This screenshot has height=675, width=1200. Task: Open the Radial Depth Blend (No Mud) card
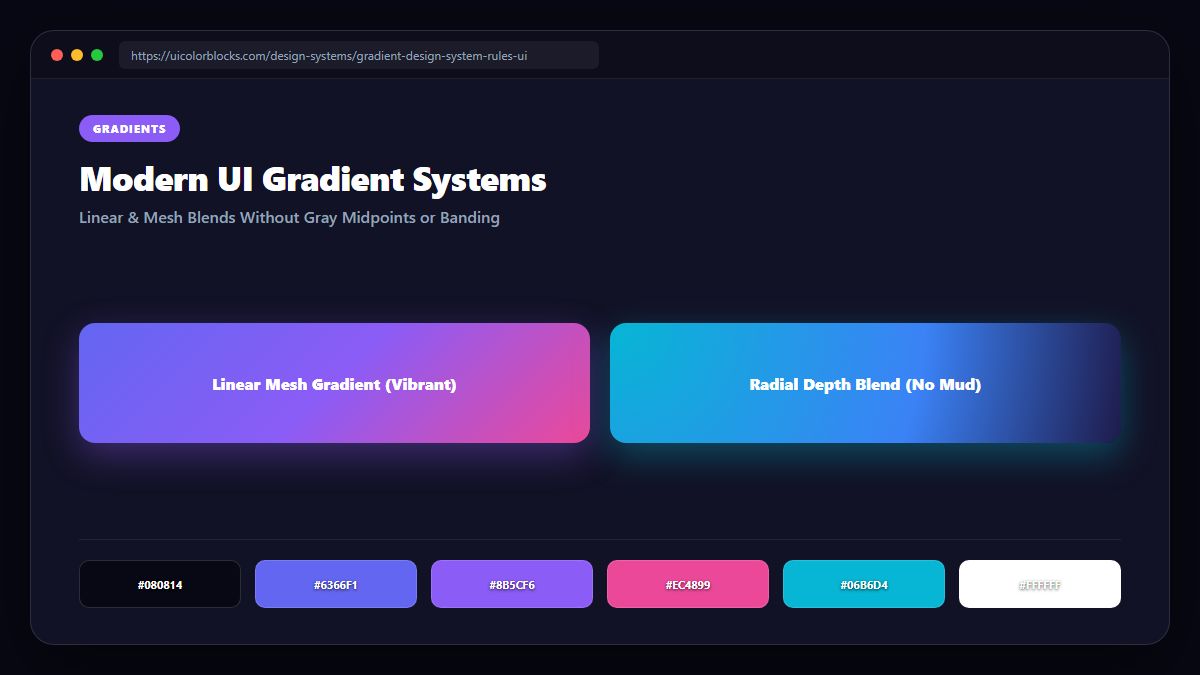coord(865,383)
